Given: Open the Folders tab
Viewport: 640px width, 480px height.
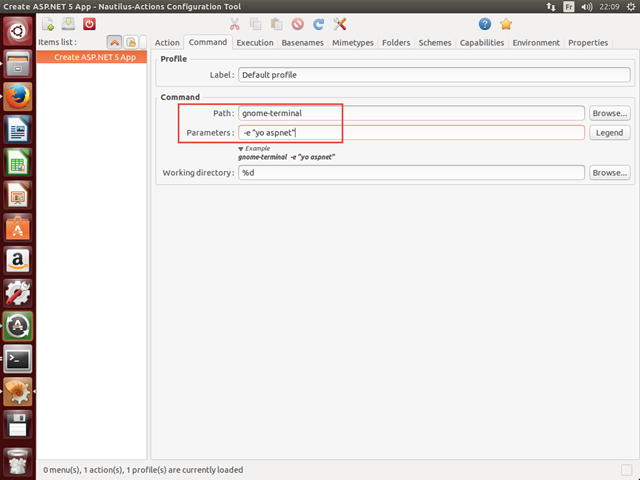Looking at the screenshot, I should coord(396,42).
